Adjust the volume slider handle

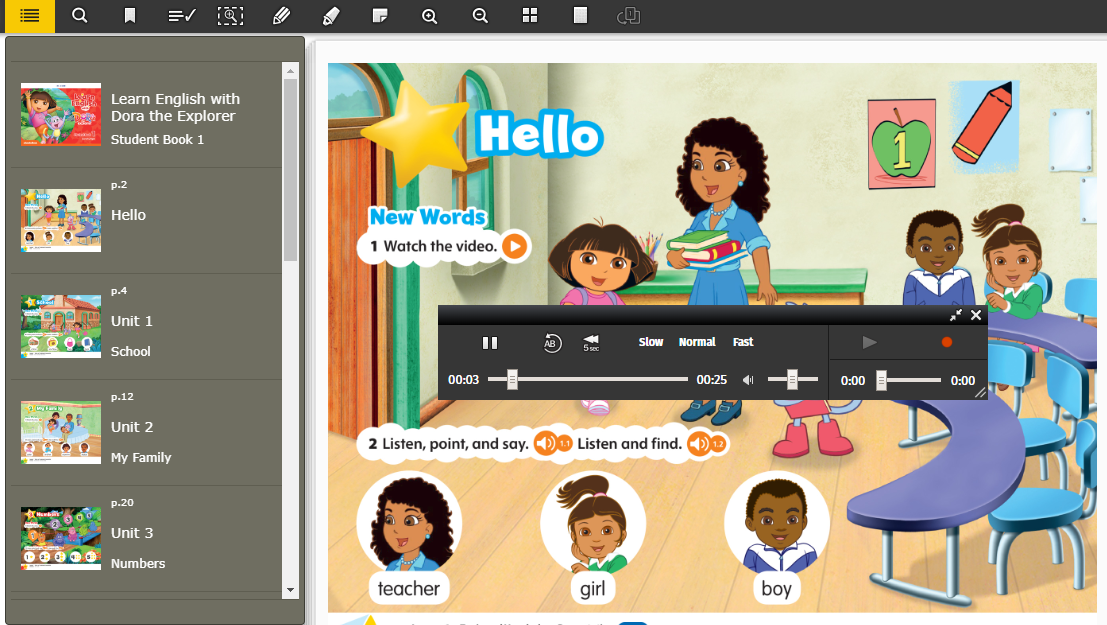[792, 380]
